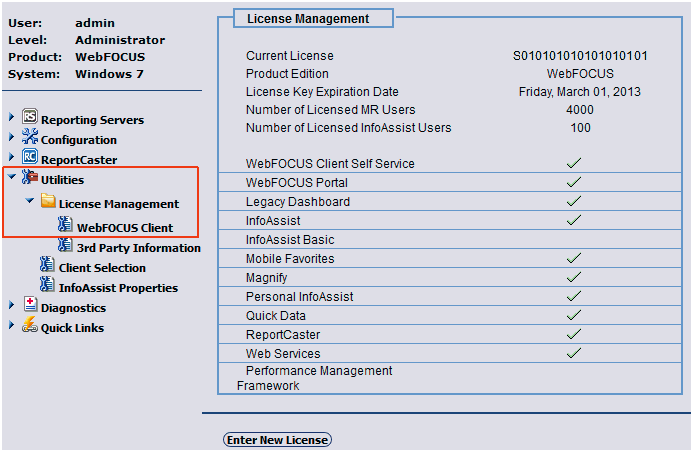Open Client Selection page

click(x=102, y=268)
